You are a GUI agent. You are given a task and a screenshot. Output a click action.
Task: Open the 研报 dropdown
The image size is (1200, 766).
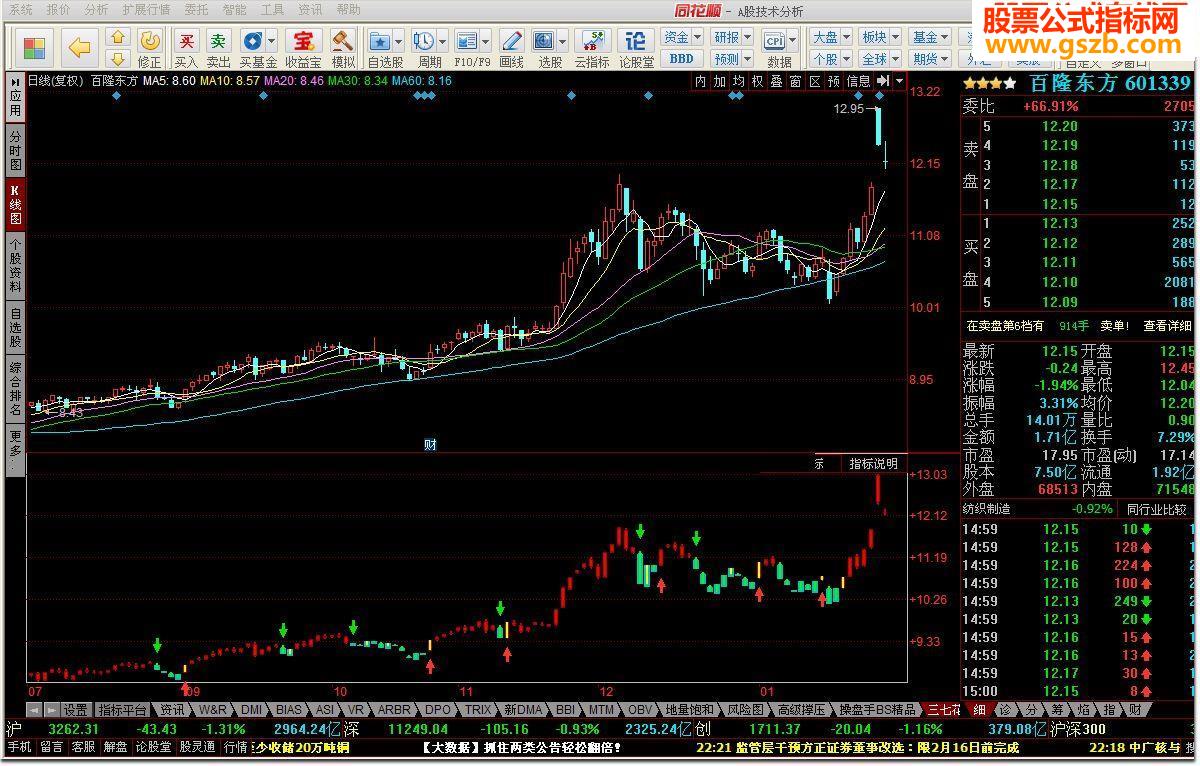[733, 38]
